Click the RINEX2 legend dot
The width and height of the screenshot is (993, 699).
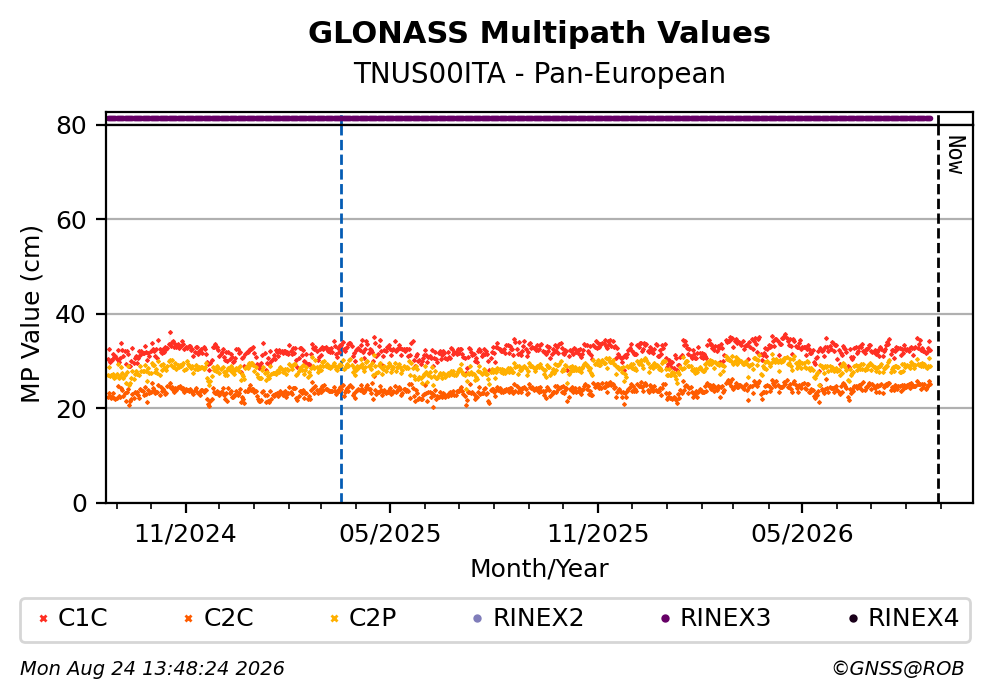478,619
